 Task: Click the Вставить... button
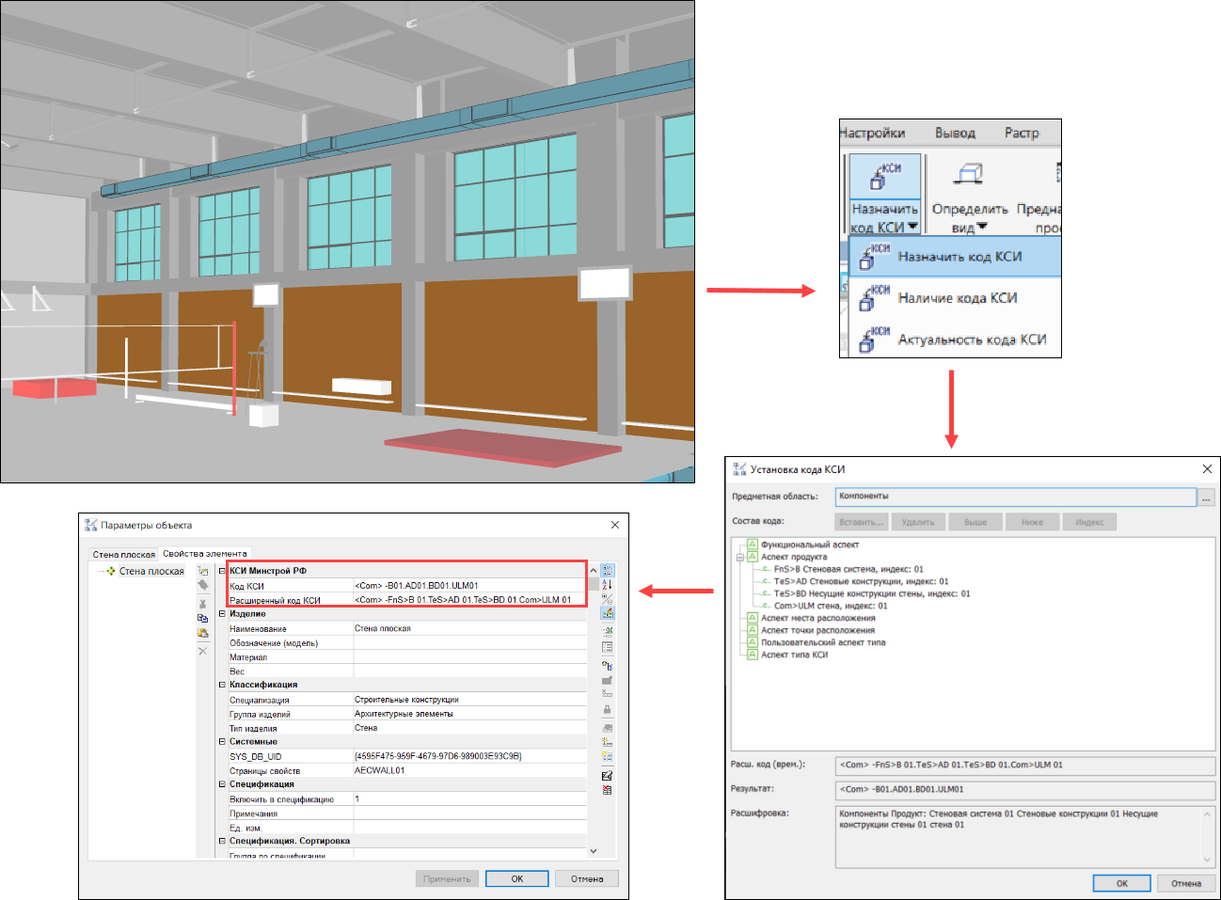(x=861, y=522)
